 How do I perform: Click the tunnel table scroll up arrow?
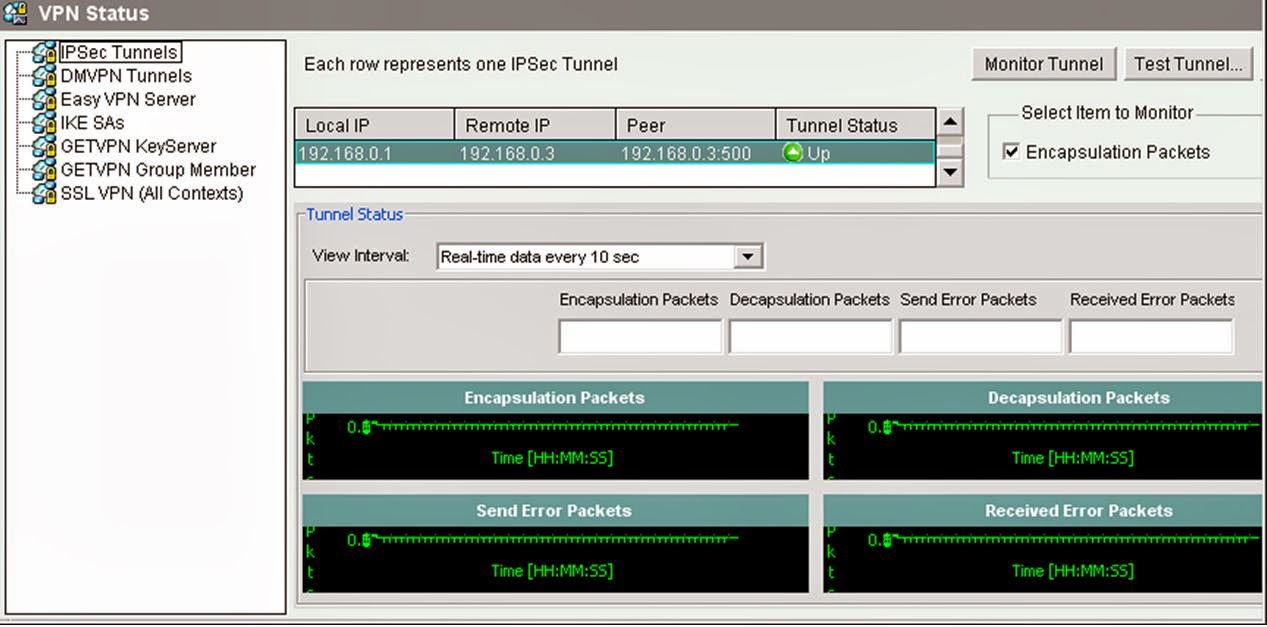(951, 122)
